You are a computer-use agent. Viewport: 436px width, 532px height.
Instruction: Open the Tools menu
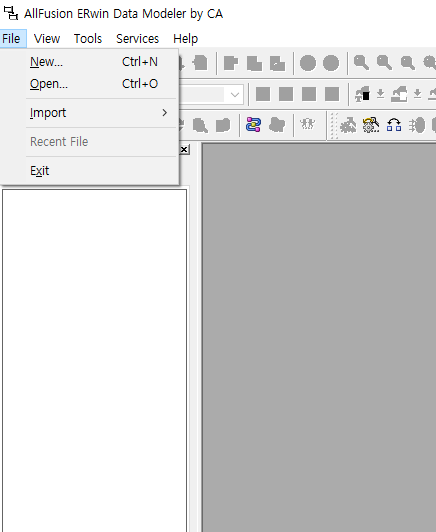pyautogui.click(x=88, y=39)
